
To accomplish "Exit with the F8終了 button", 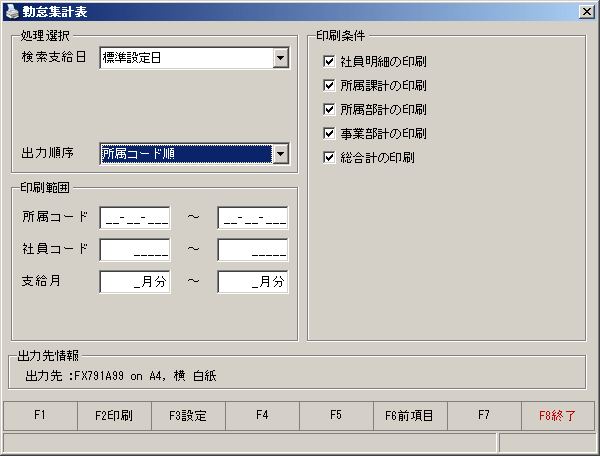I will point(558,415).
